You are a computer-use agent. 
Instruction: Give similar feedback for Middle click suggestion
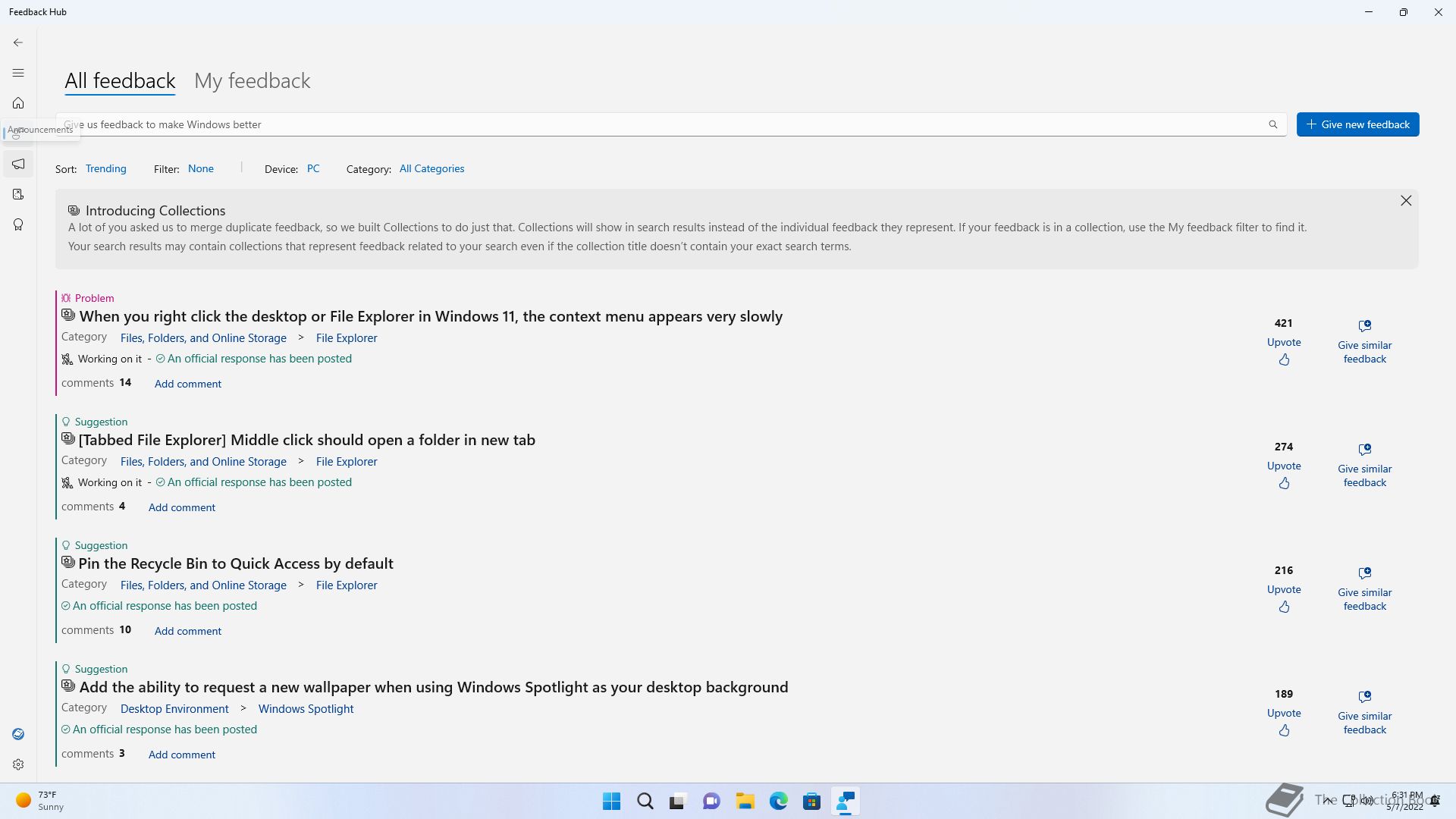pyautogui.click(x=1365, y=466)
